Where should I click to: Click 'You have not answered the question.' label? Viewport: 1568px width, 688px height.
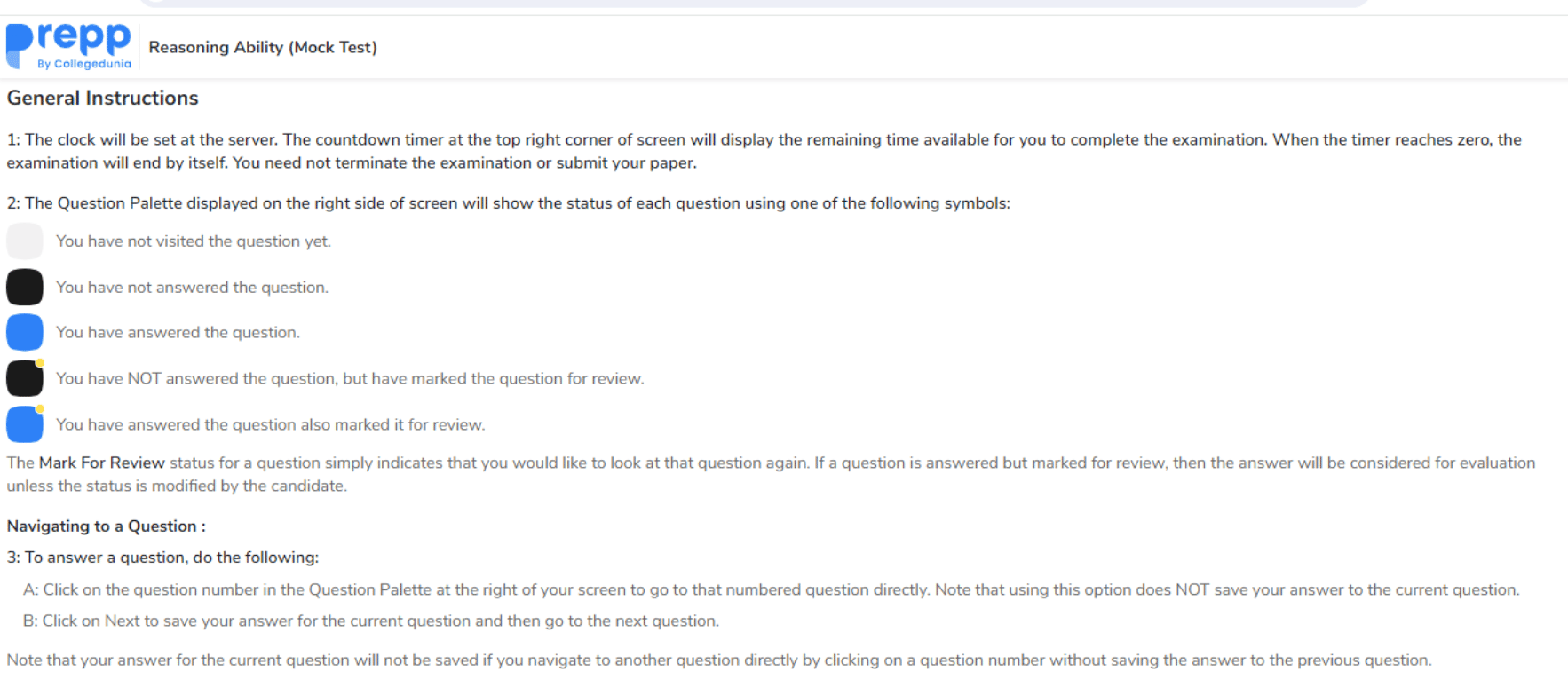click(x=192, y=288)
